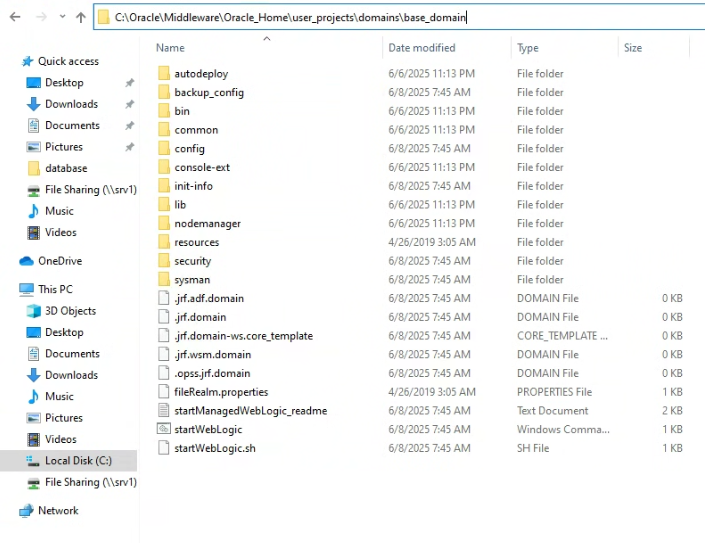This screenshot has width=705, height=543.
Task: Click 4/26/2019 date of resources folder
Action: (432, 242)
